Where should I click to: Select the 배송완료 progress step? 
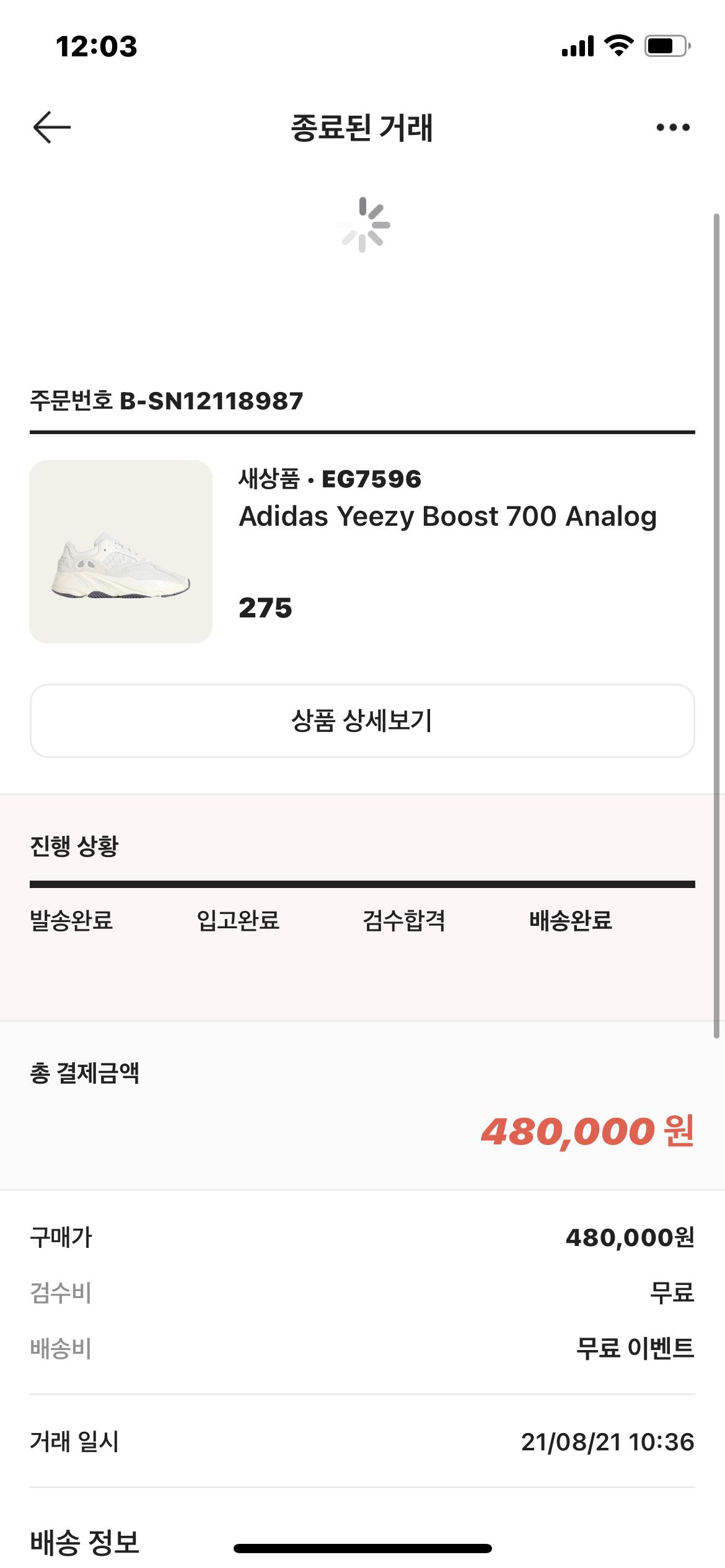pyautogui.click(x=571, y=920)
